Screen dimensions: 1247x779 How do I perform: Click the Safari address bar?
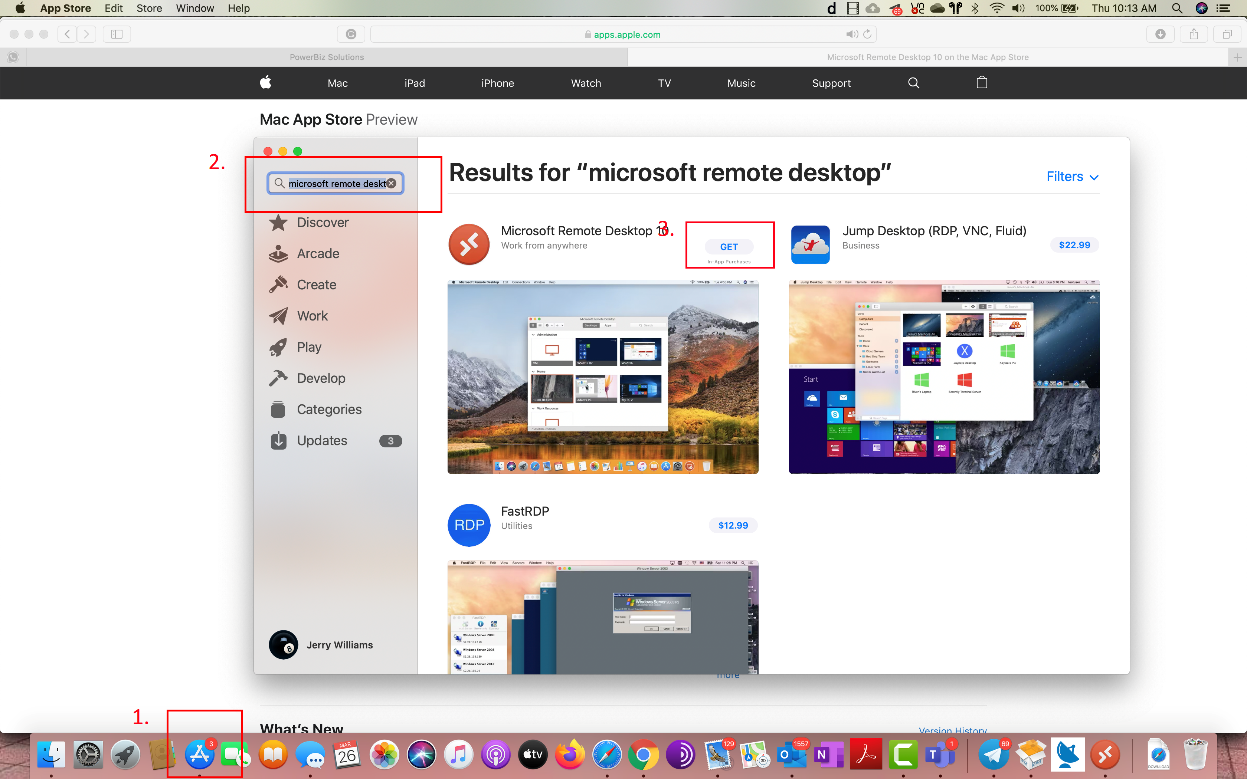pos(621,34)
